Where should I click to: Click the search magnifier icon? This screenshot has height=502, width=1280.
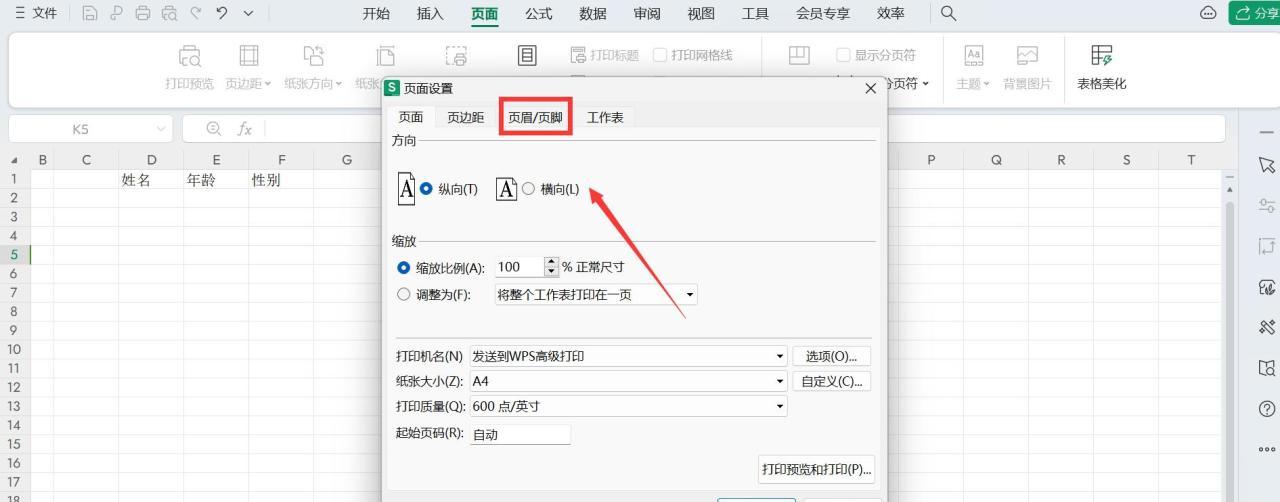point(949,14)
